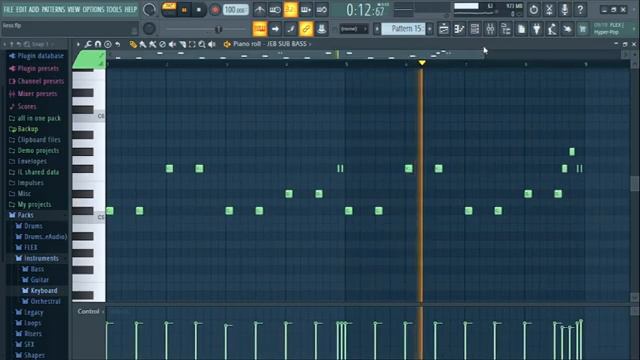Select the Select tool in piano roll

192,44
